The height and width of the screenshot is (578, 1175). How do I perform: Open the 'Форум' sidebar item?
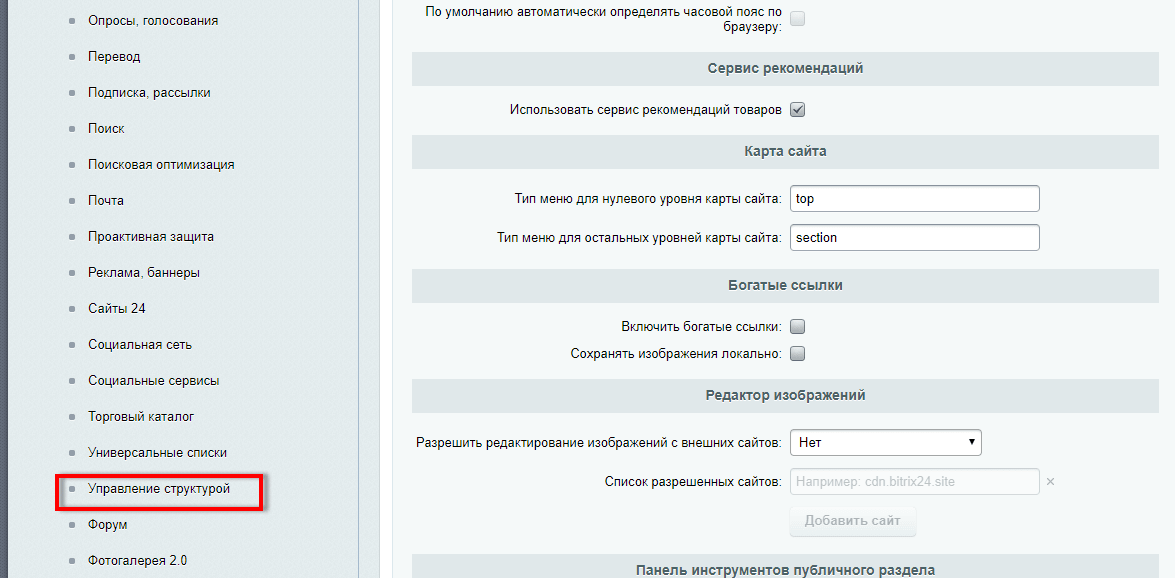click(x=107, y=525)
